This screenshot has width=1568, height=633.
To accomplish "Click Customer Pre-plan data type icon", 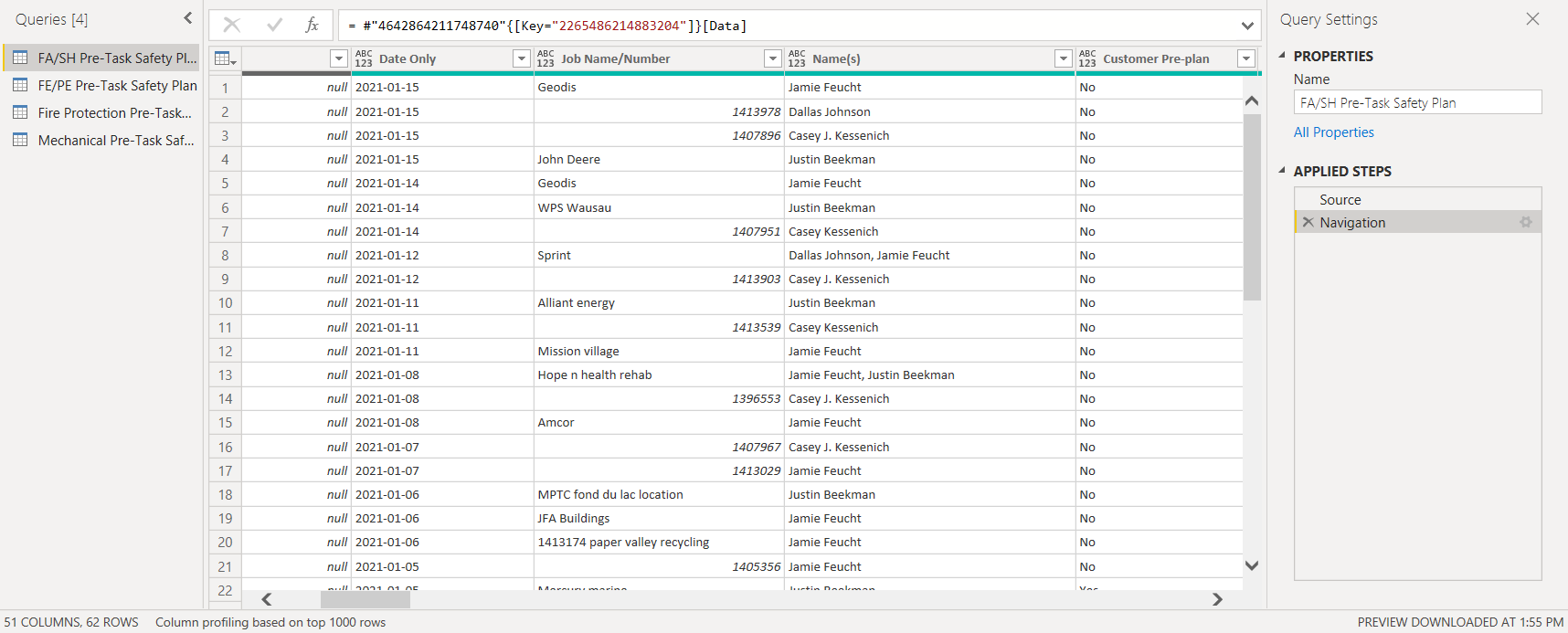I will (x=1086, y=58).
